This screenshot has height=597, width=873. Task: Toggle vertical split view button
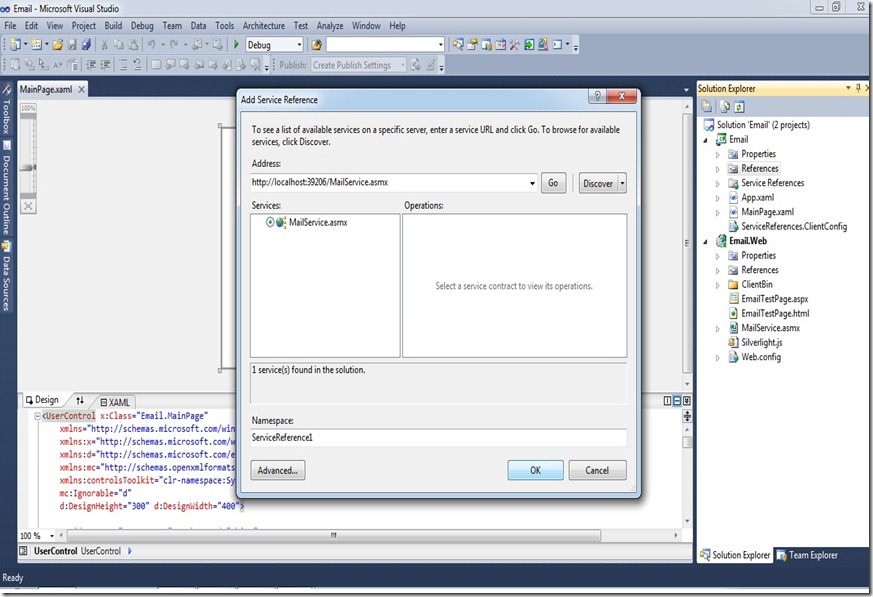[668, 401]
